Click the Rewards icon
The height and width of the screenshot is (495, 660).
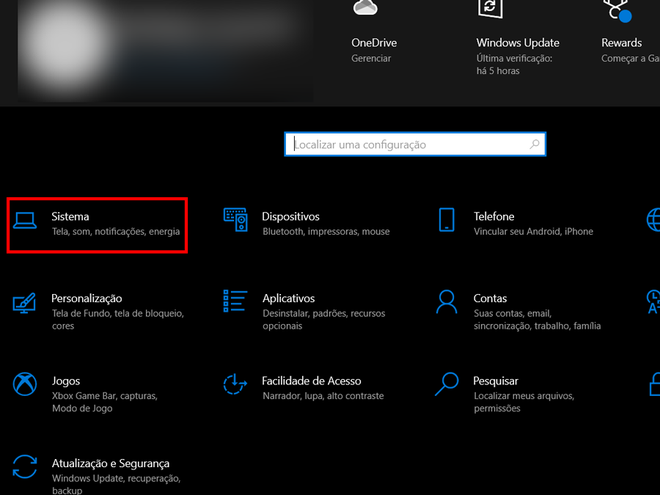click(x=618, y=11)
